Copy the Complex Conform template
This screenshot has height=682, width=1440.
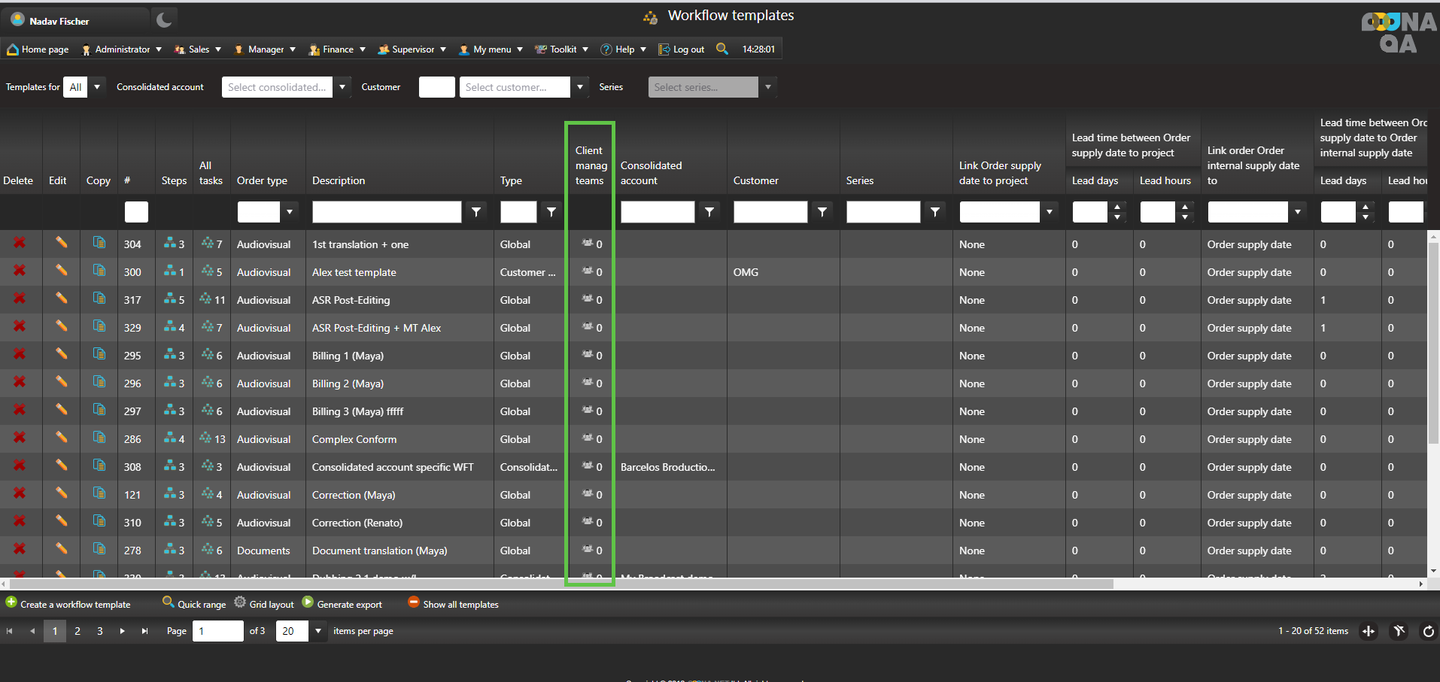click(x=98, y=438)
